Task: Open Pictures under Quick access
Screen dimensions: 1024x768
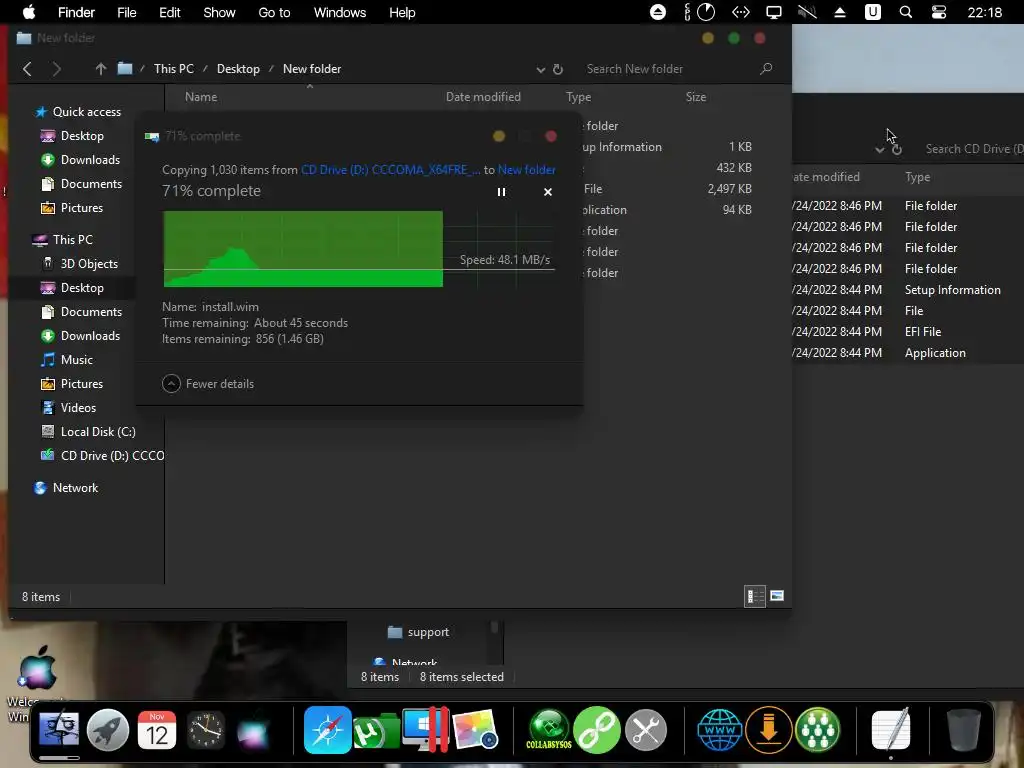Action: (x=82, y=208)
